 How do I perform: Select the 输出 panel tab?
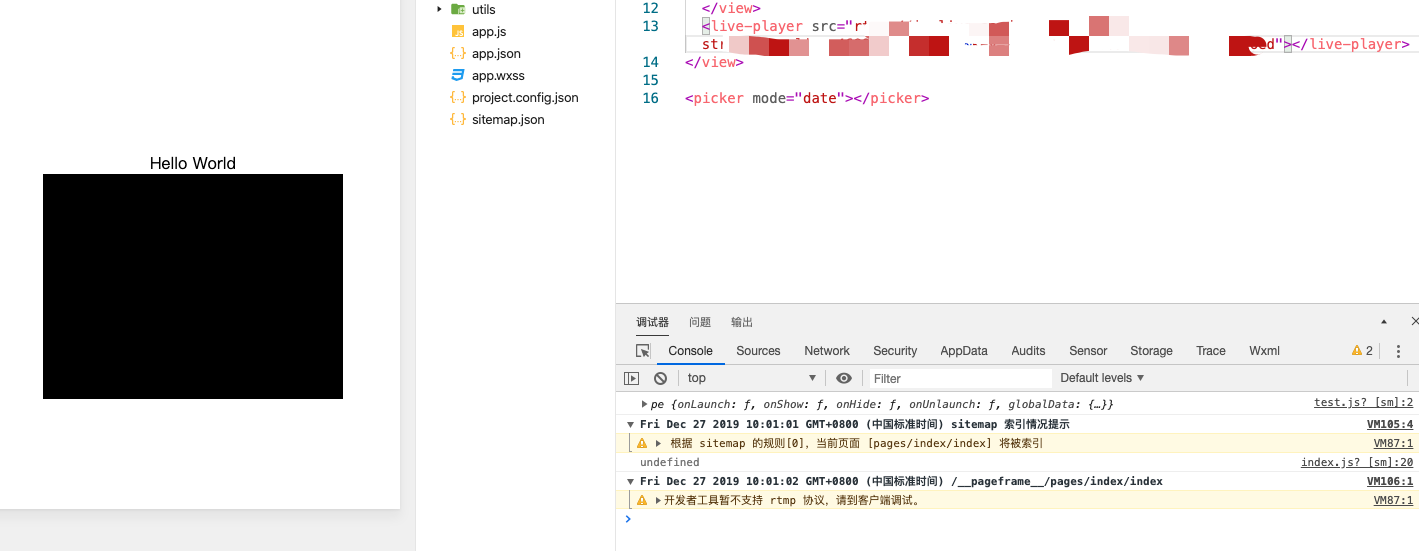click(x=742, y=322)
